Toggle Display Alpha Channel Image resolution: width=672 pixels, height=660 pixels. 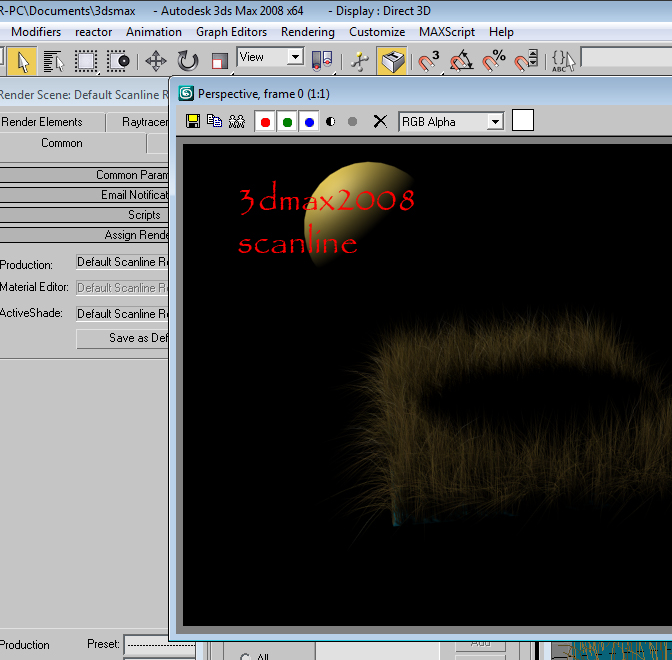[330, 122]
